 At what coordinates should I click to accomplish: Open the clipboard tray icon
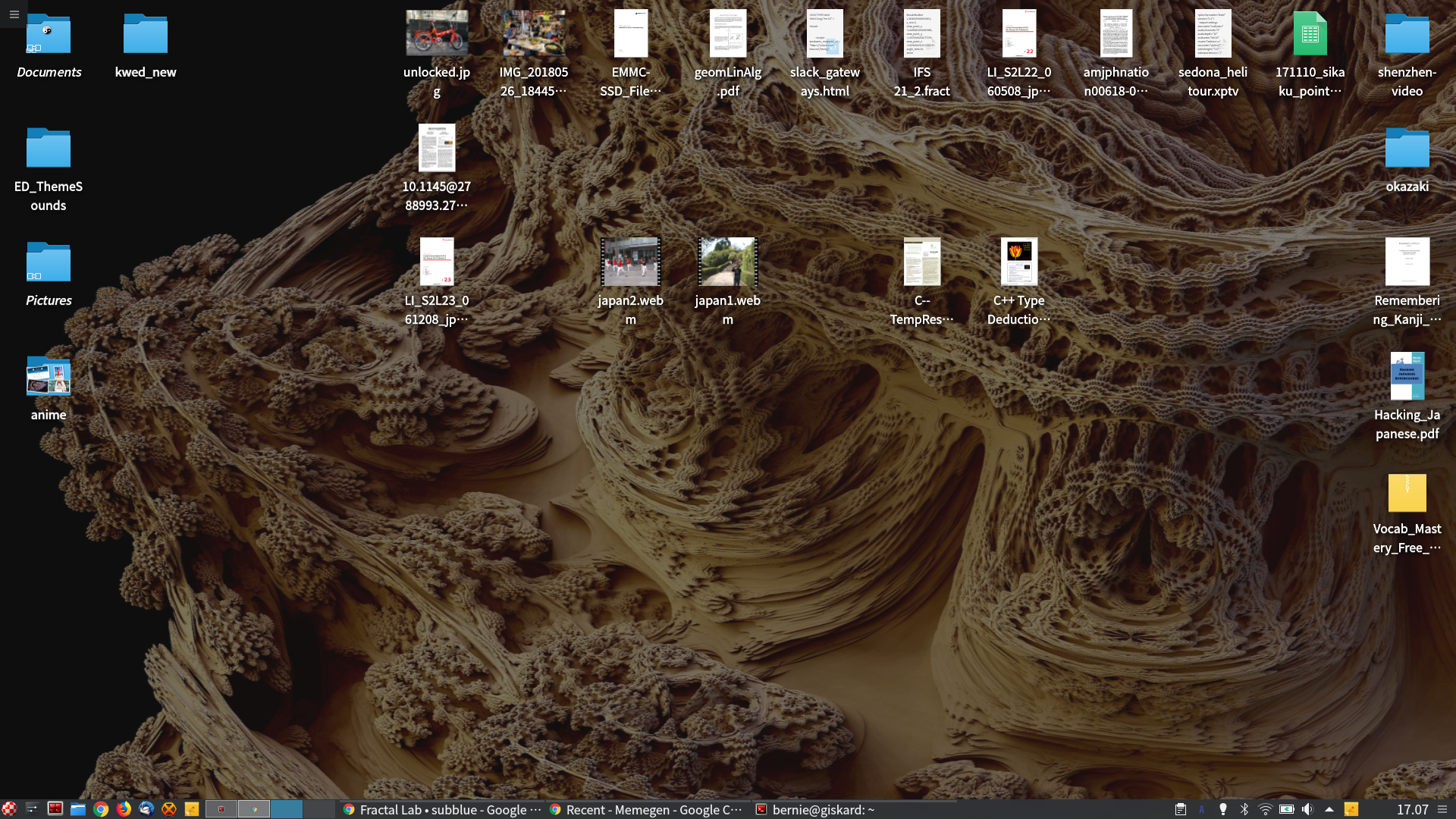coord(1181,809)
